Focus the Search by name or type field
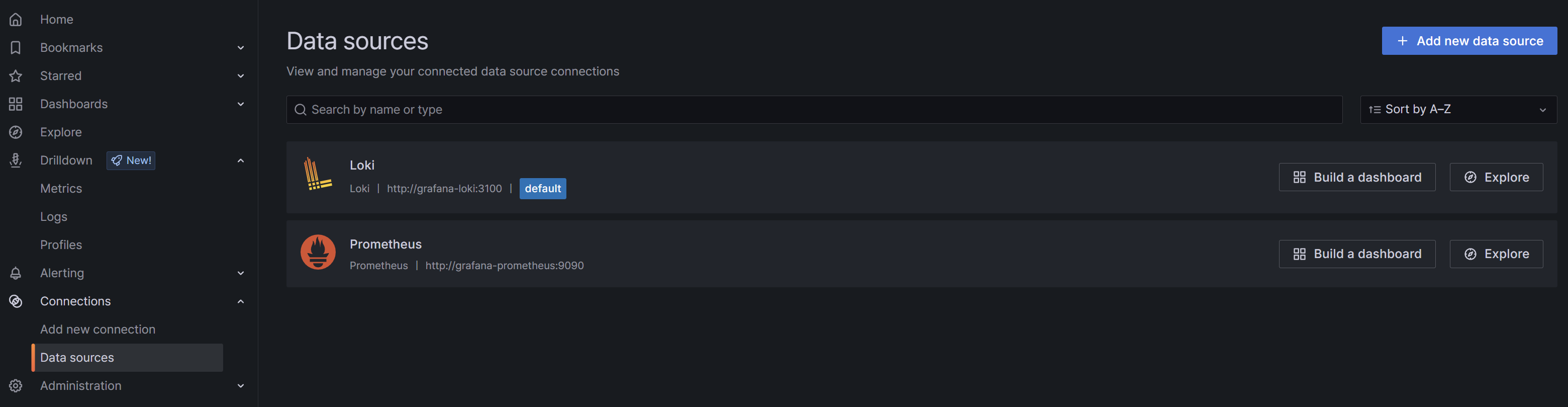Viewport: 1568px width, 407px height. pos(815,110)
